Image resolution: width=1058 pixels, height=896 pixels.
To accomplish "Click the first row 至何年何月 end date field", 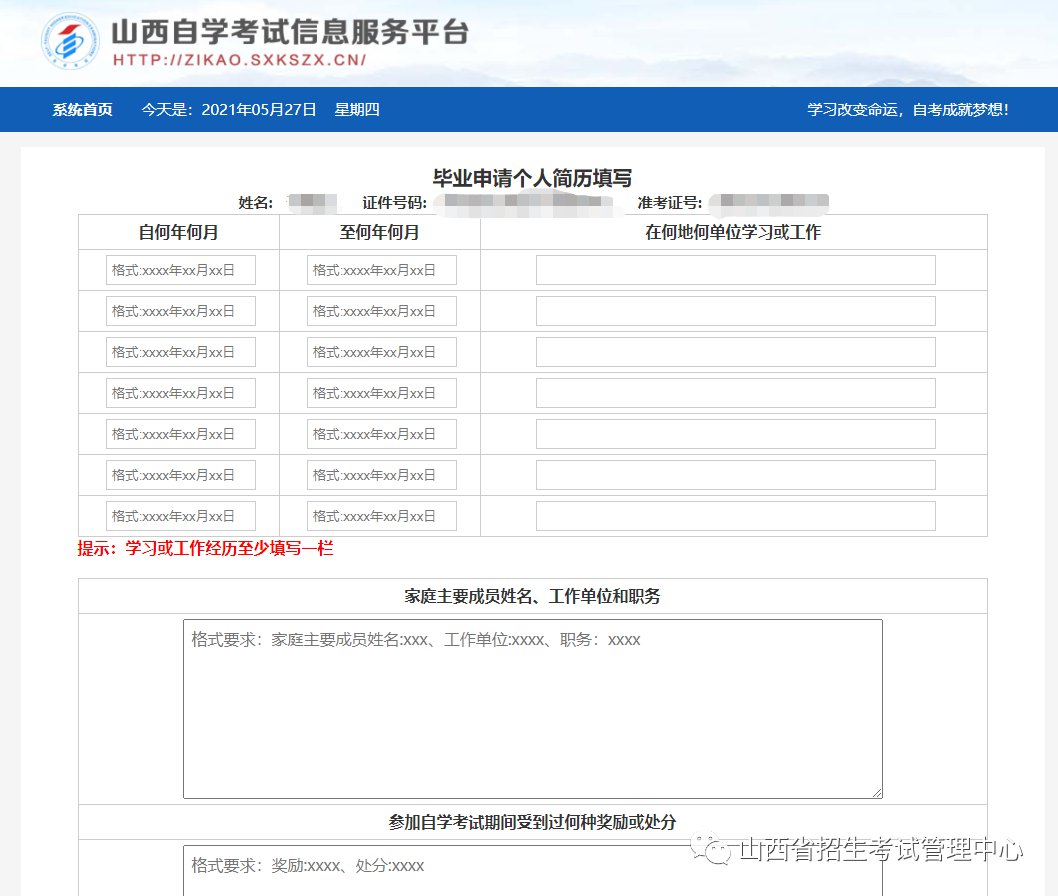I will [382, 270].
